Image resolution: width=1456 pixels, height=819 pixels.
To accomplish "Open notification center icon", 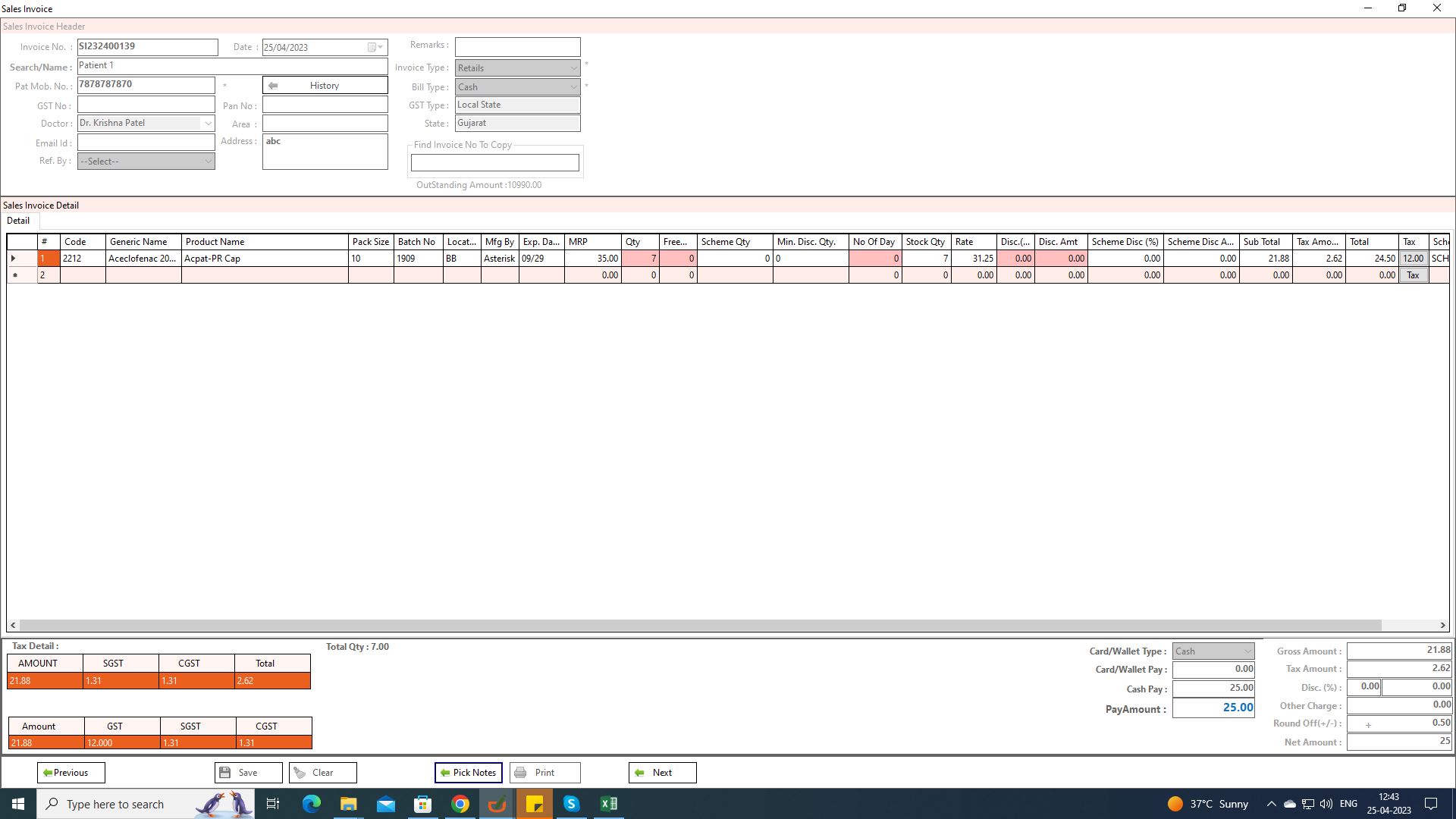I will [x=1431, y=804].
